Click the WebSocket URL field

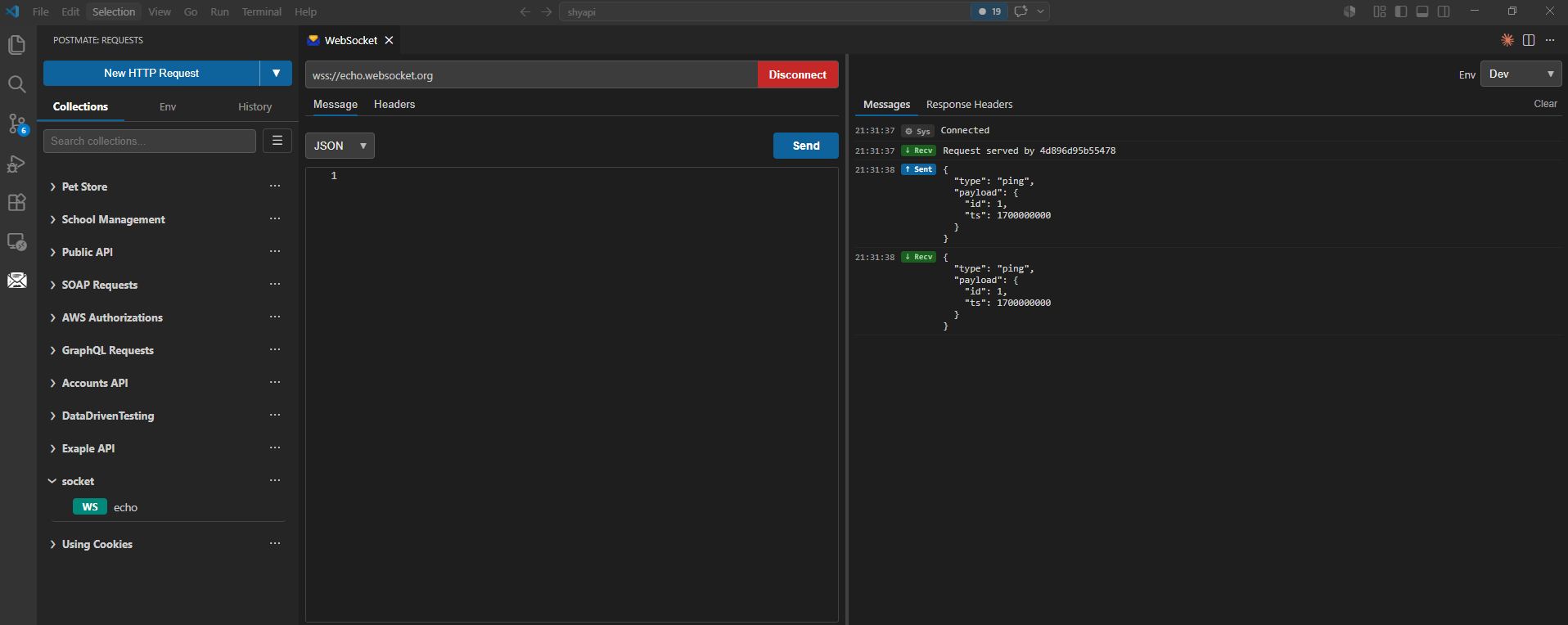(531, 74)
